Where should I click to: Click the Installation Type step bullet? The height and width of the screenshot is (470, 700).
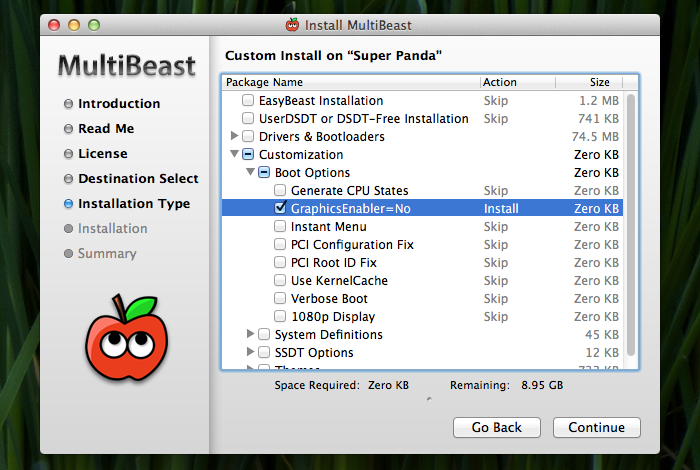(x=68, y=204)
